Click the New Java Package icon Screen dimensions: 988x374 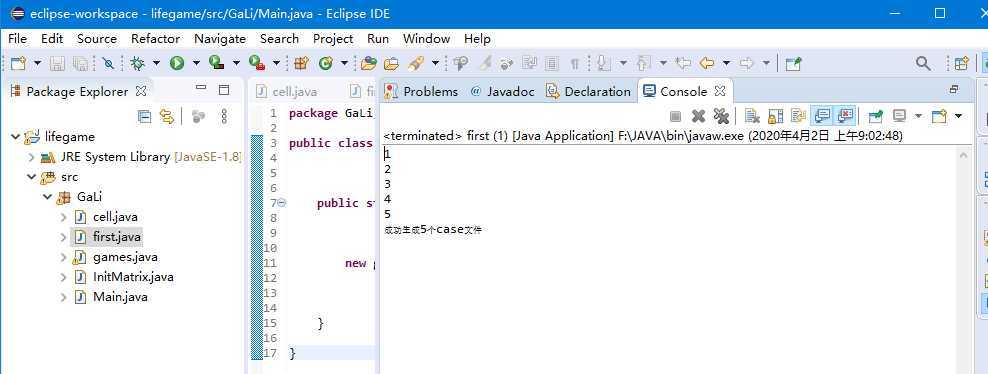[301, 63]
